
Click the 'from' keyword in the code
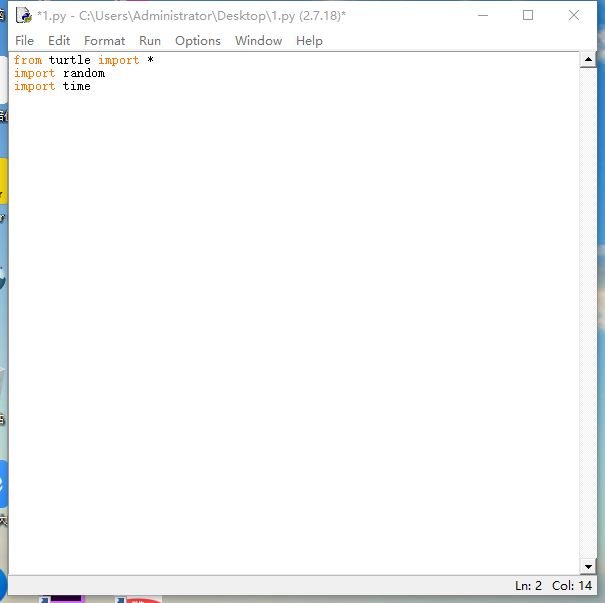[x=28, y=60]
